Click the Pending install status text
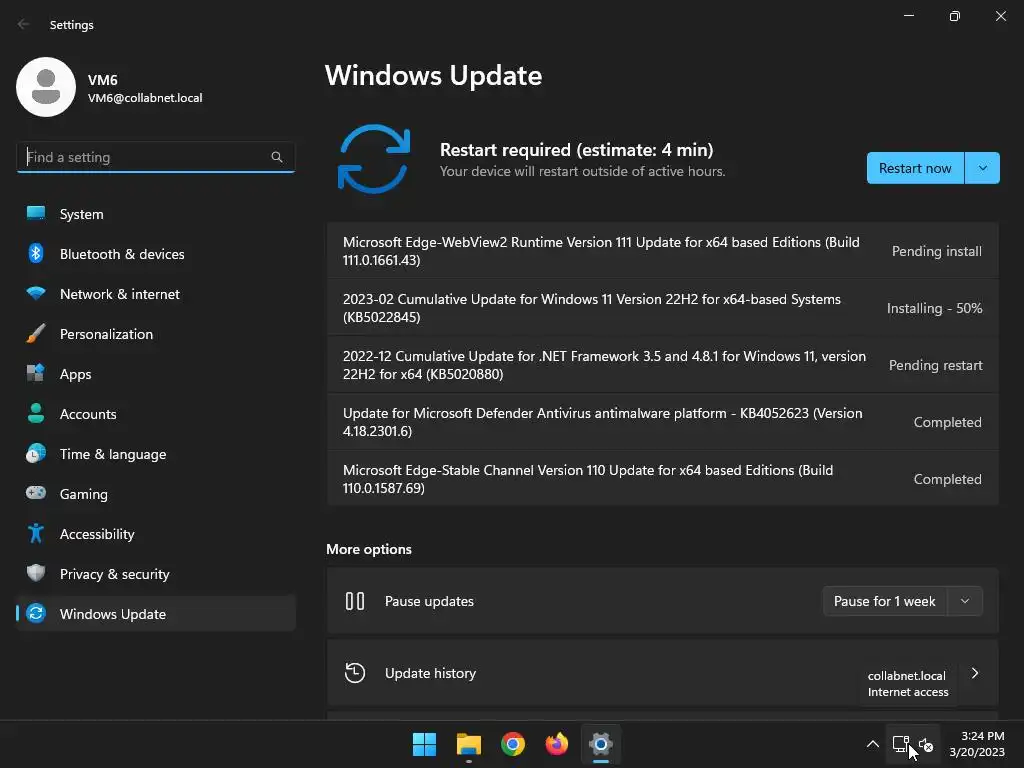 pyautogui.click(x=936, y=251)
